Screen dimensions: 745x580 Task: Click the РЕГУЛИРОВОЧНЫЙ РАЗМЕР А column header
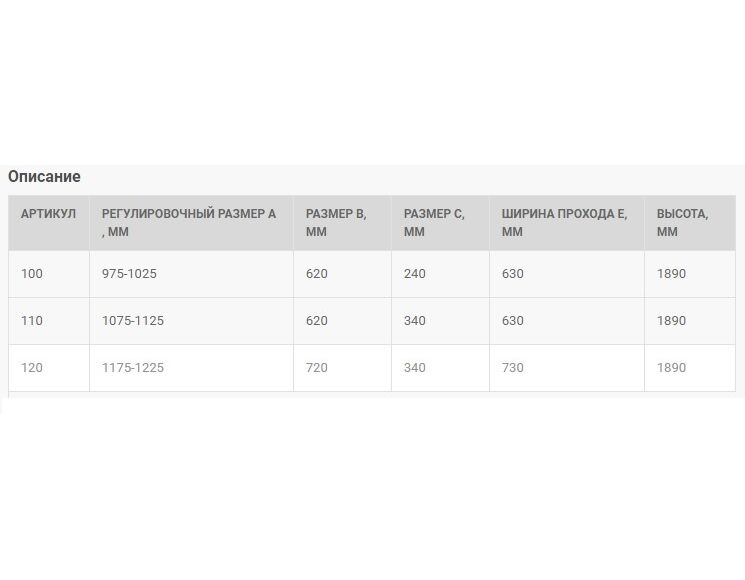coord(191,222)
